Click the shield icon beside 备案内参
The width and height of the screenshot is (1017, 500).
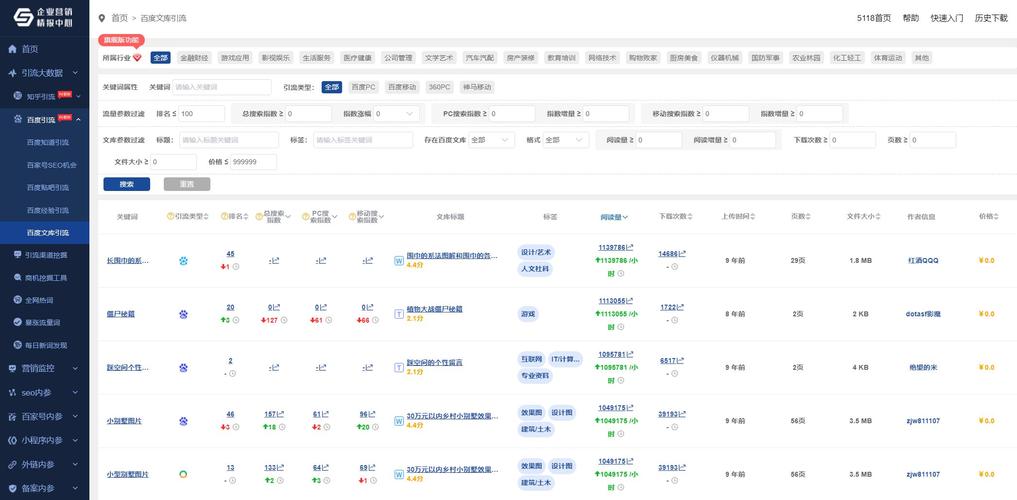pyautogui.click(x=12, y=488)
